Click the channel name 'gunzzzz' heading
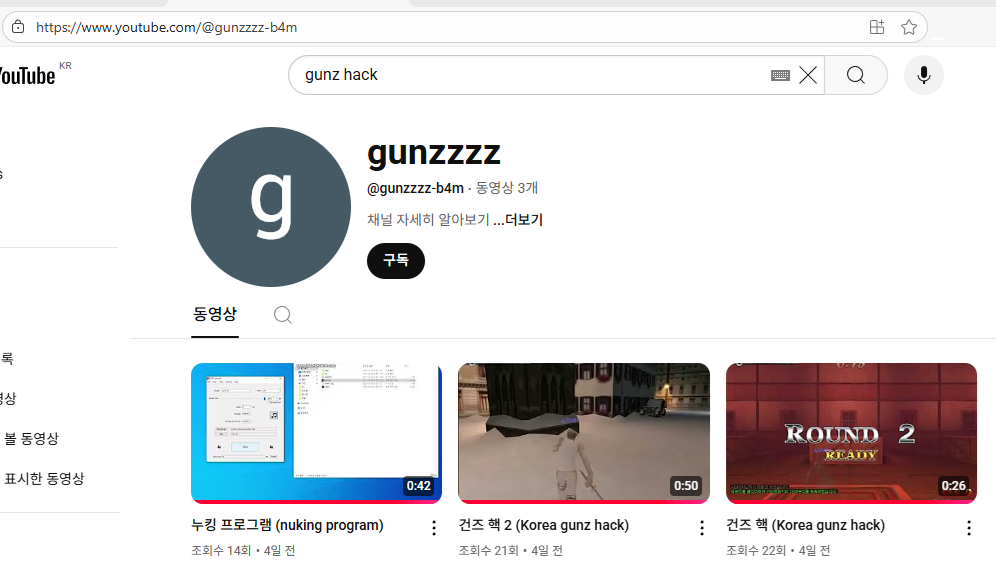The height and width of the screenshot is (586, 996). tap(434, 153)
